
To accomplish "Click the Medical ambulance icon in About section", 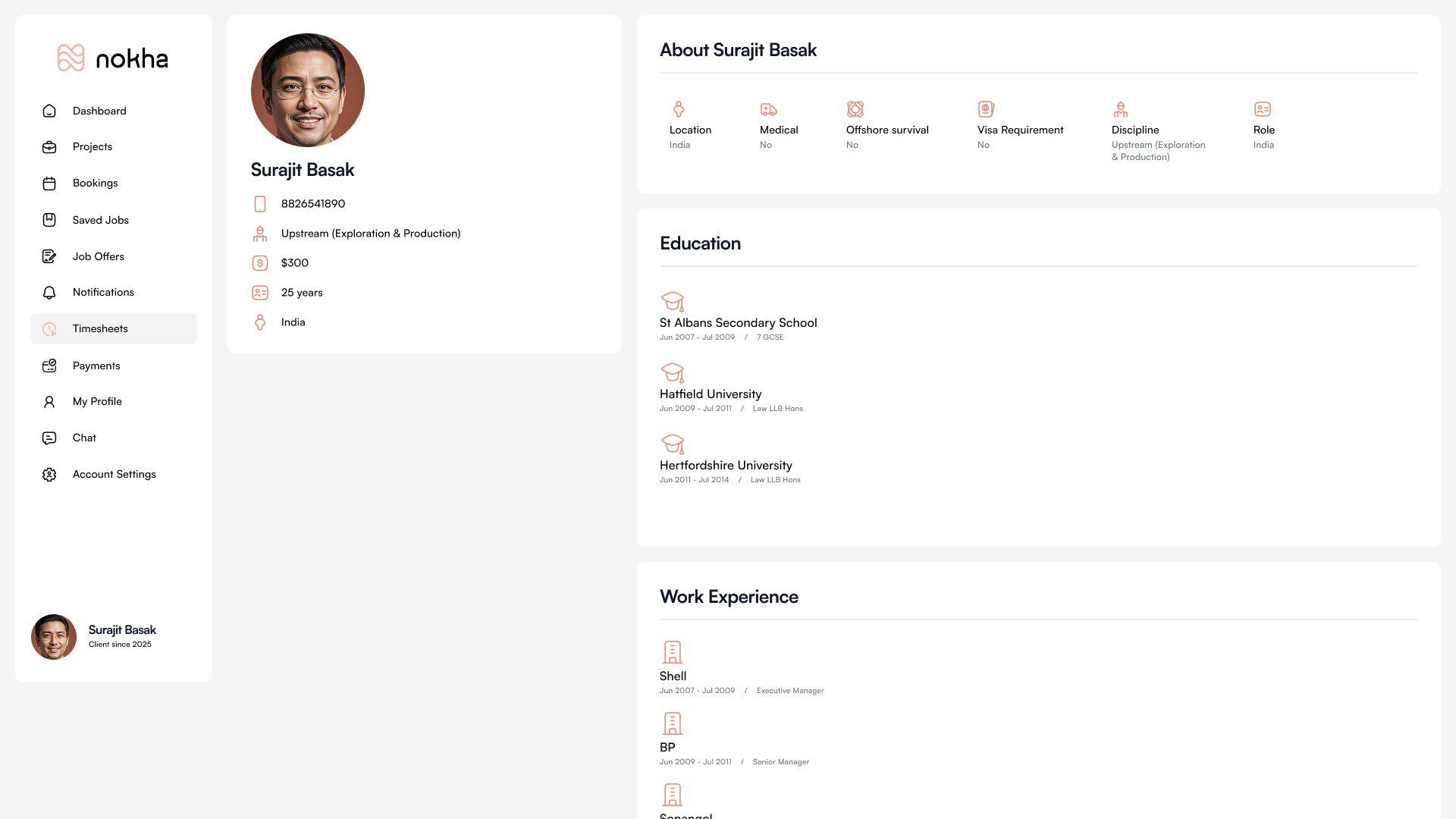I will point(767,109).
